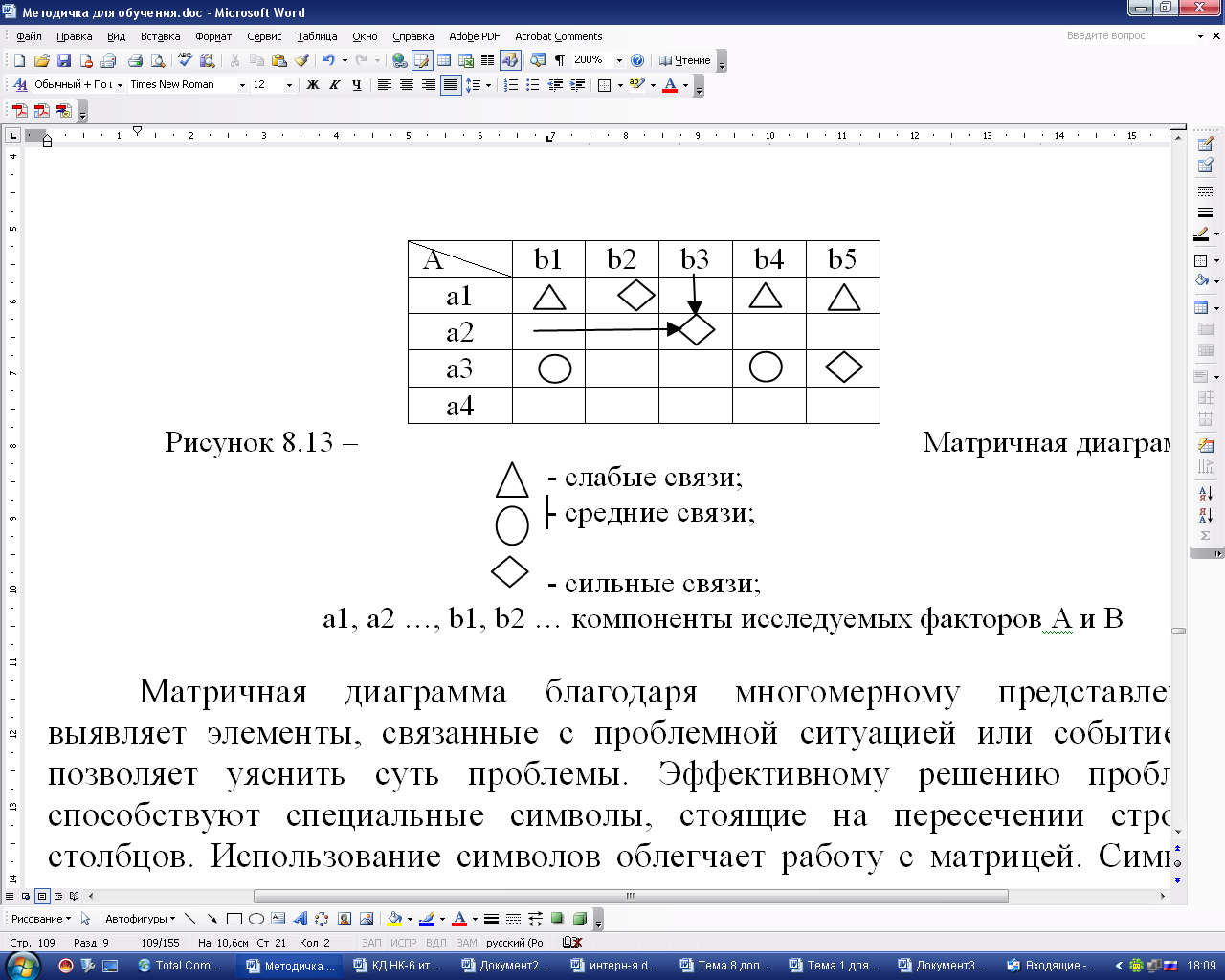Image resolution: width=1225 pixels, height=980 pixels.
Task: Open the zoom 200% dropdown
Action: [619, 60]
